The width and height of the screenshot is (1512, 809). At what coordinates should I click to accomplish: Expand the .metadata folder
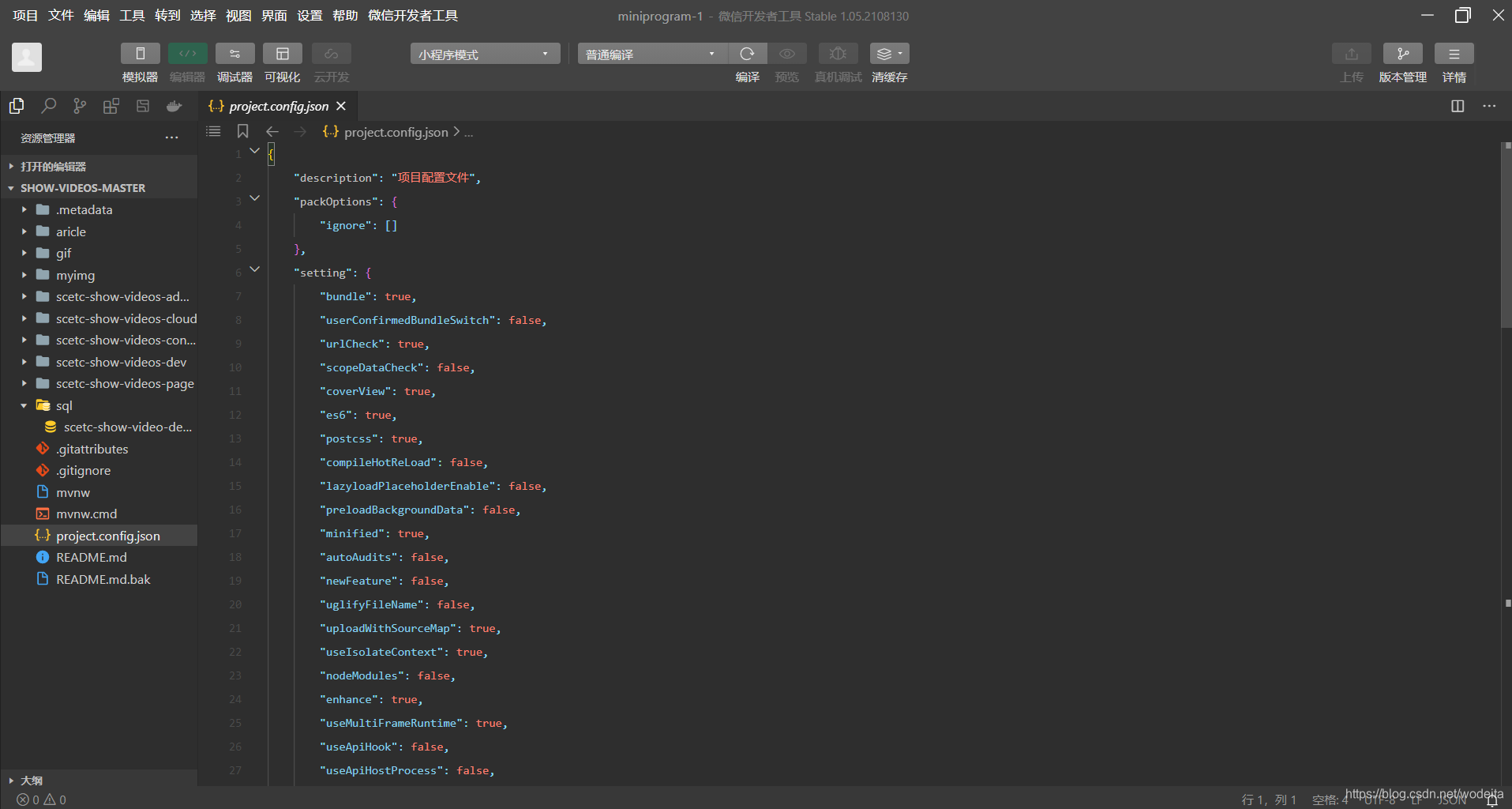99,210
